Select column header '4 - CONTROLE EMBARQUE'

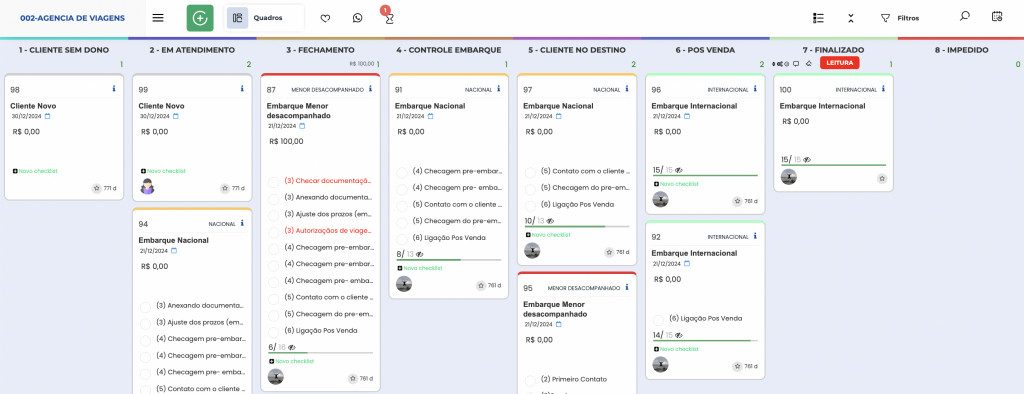click(x=448, y=50)
